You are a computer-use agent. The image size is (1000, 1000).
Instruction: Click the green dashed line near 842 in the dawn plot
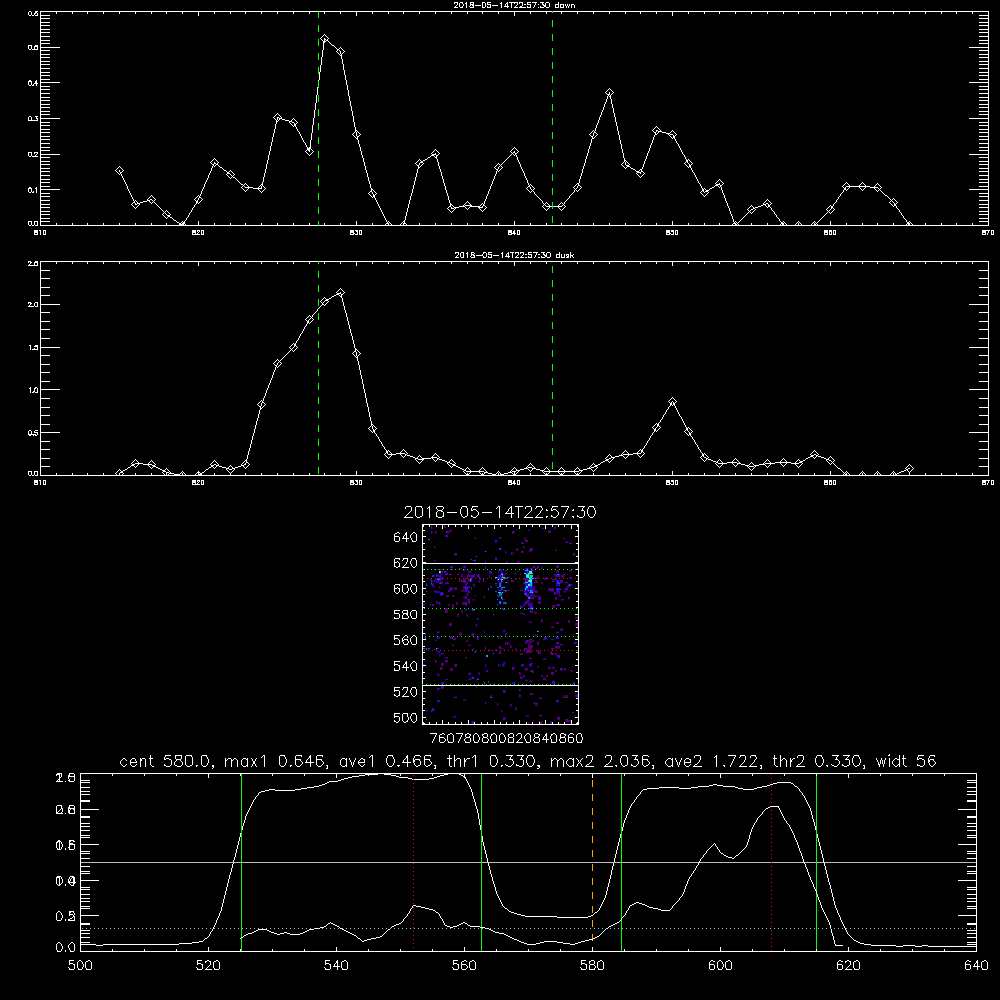tap(552, 118)
